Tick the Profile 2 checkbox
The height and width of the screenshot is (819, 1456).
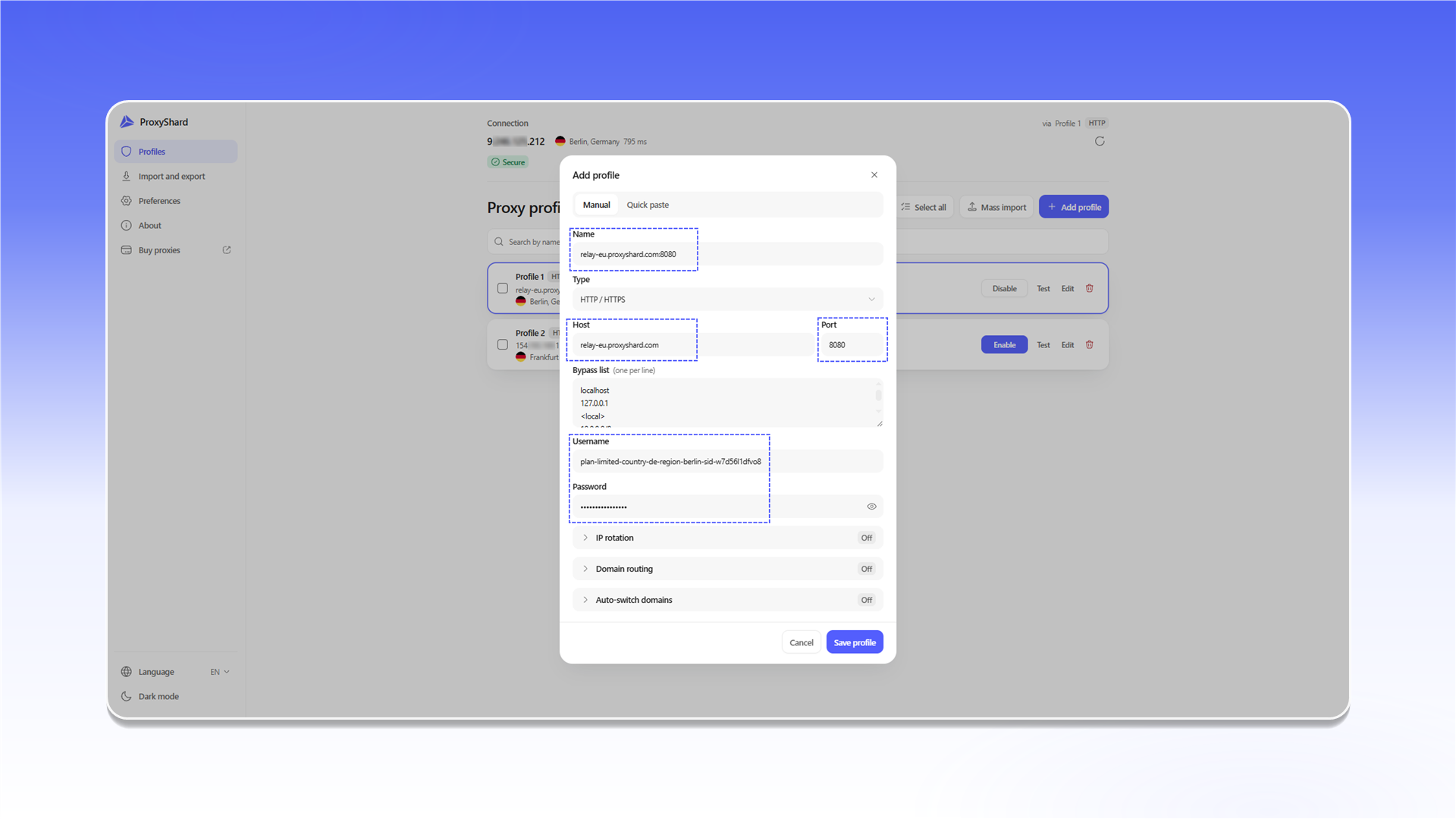[502, 344]
